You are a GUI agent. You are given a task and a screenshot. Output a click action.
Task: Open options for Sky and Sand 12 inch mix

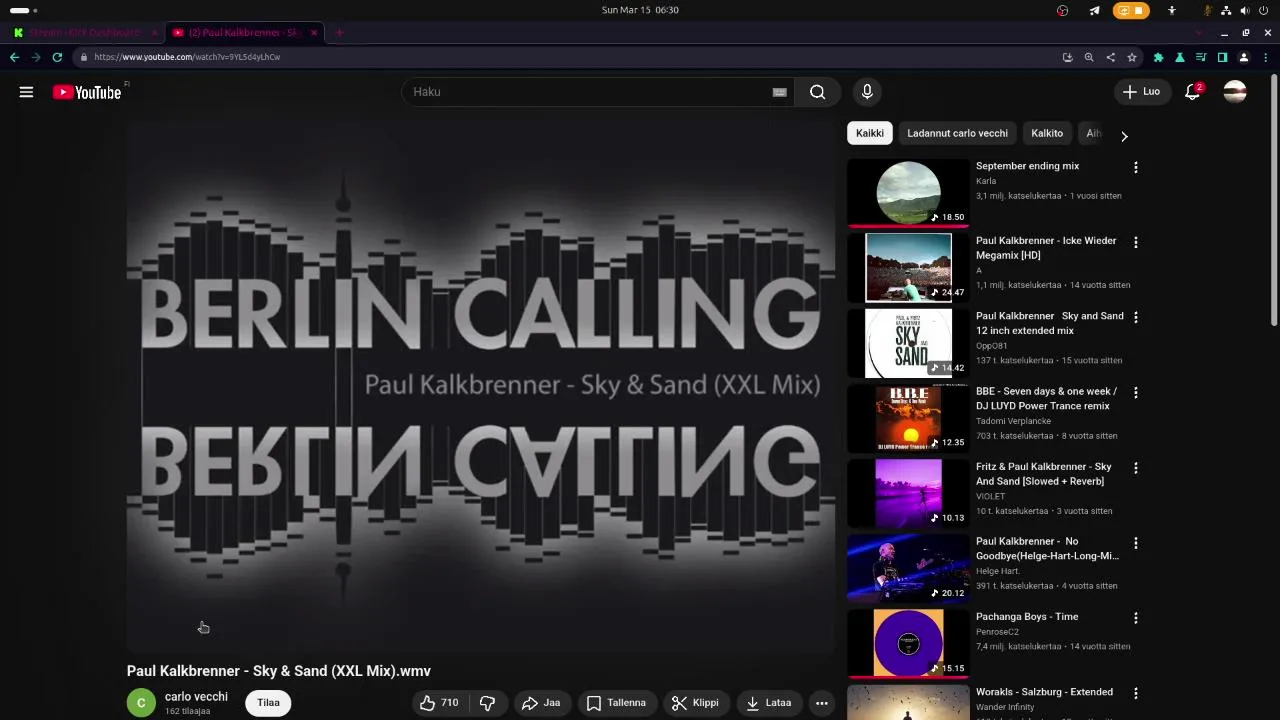click(1135, 317)
